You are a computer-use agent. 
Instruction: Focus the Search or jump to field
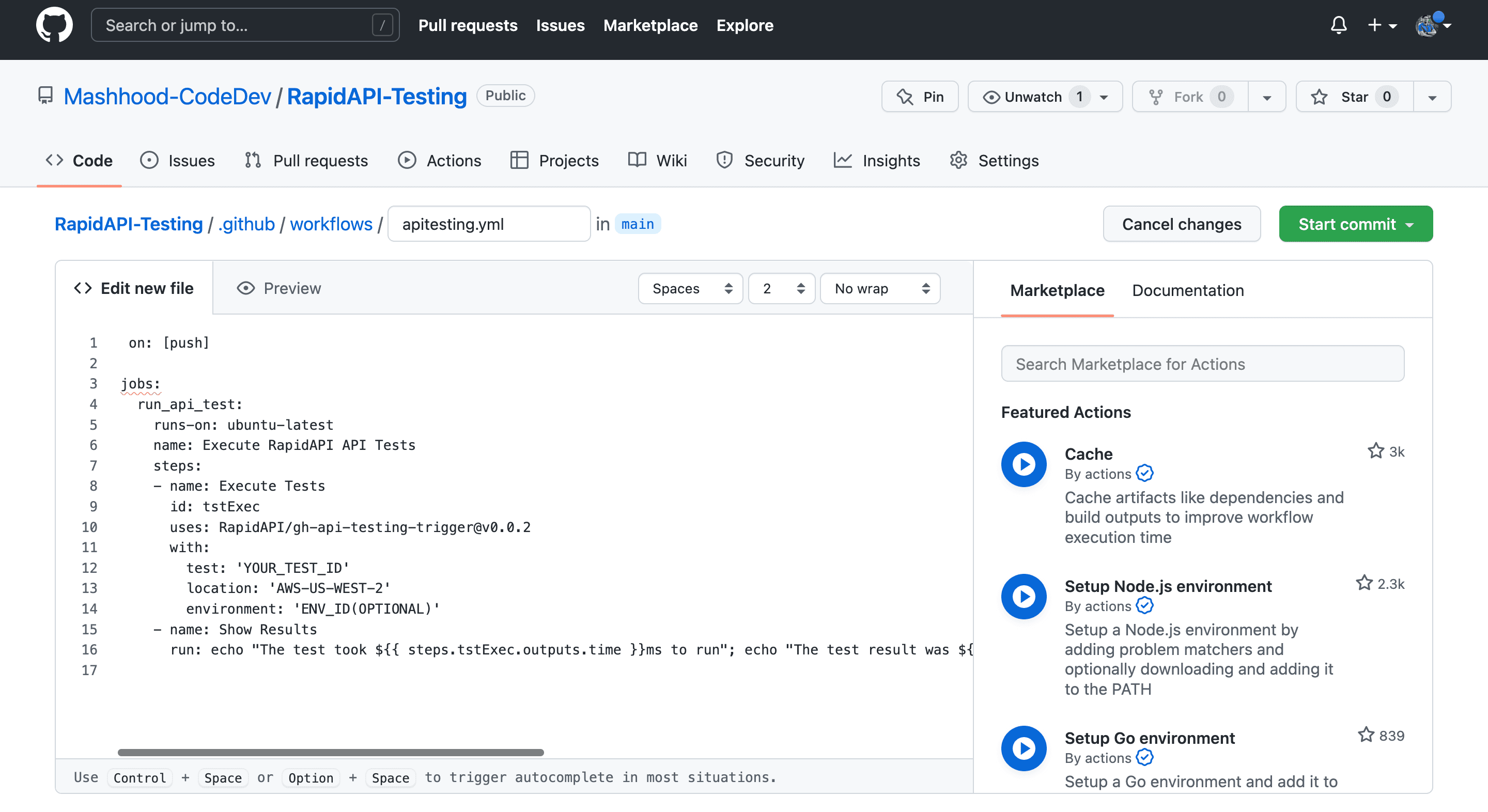[245, 25]
